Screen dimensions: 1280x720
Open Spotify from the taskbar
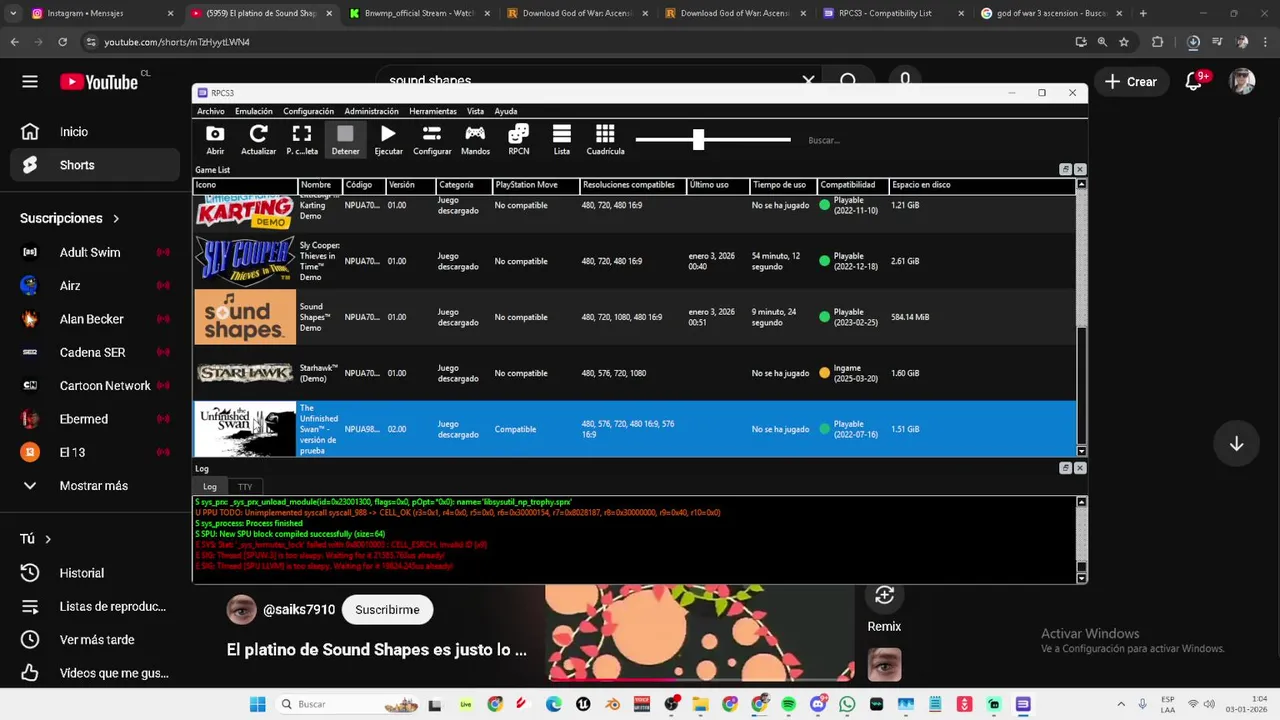click(x=789, y=704)
